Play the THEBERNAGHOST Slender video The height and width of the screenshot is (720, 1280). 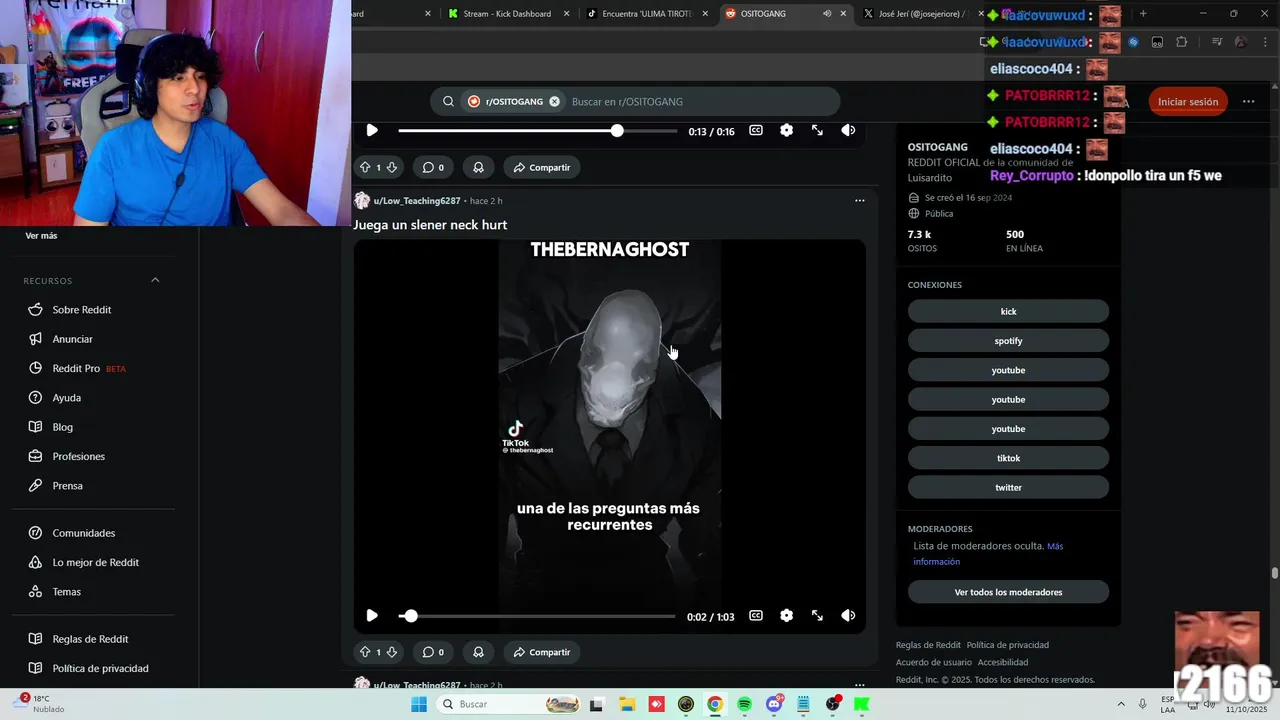tap(372, 616)
